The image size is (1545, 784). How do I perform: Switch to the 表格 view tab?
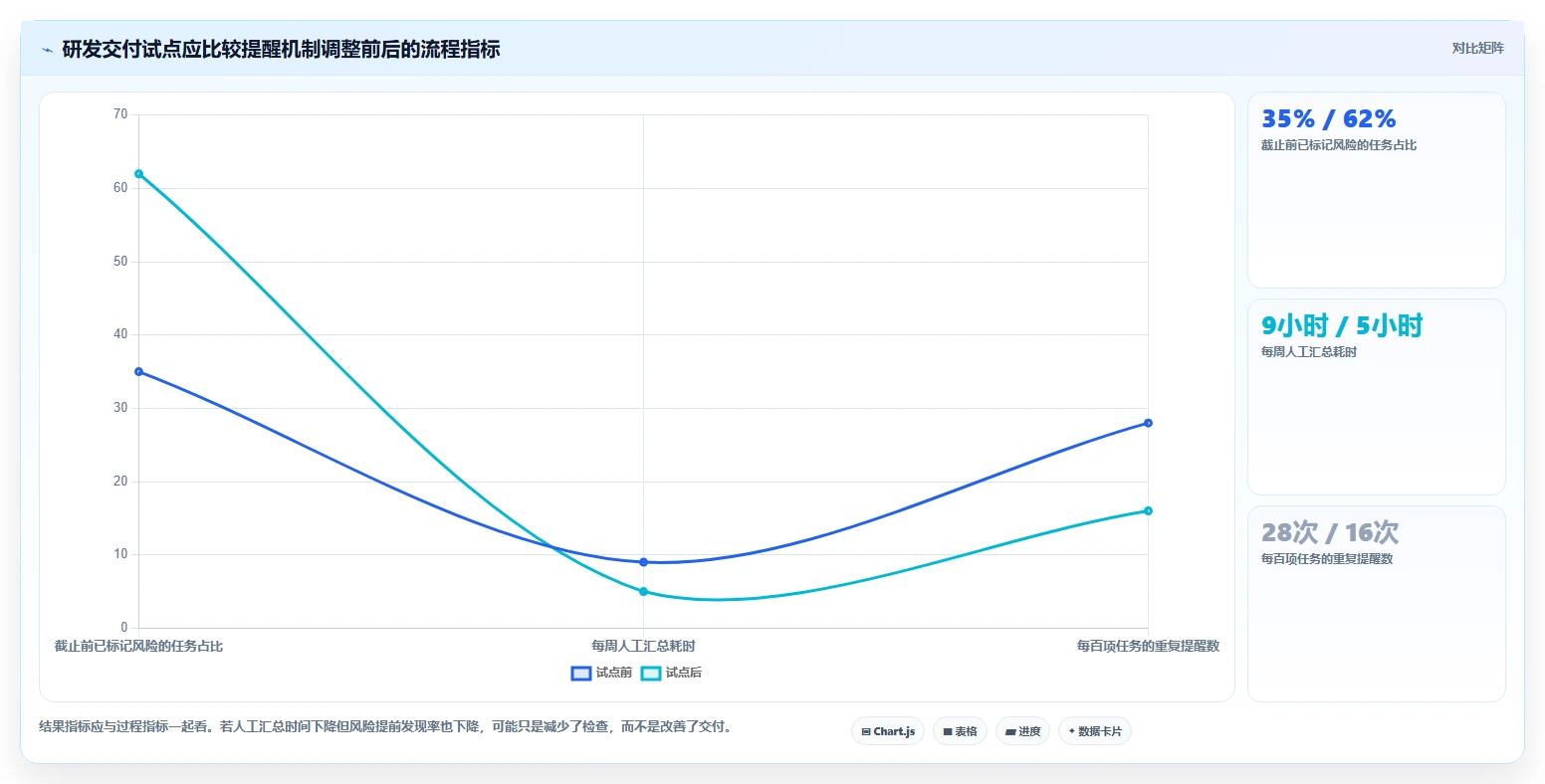tap(960, 731)
